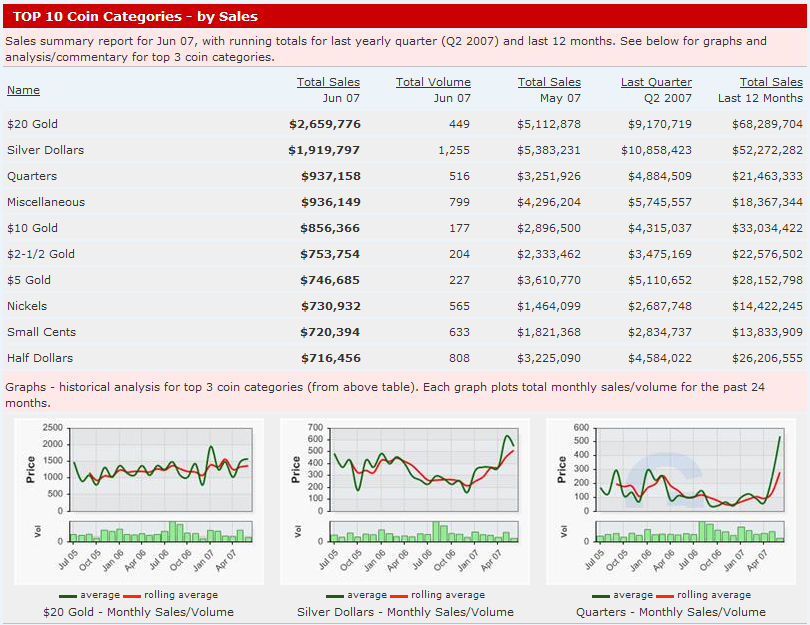Click green average legend under Quarters chart
Image resolution: width=810 pixels, height=625 pixels.
tap(622, 595)
